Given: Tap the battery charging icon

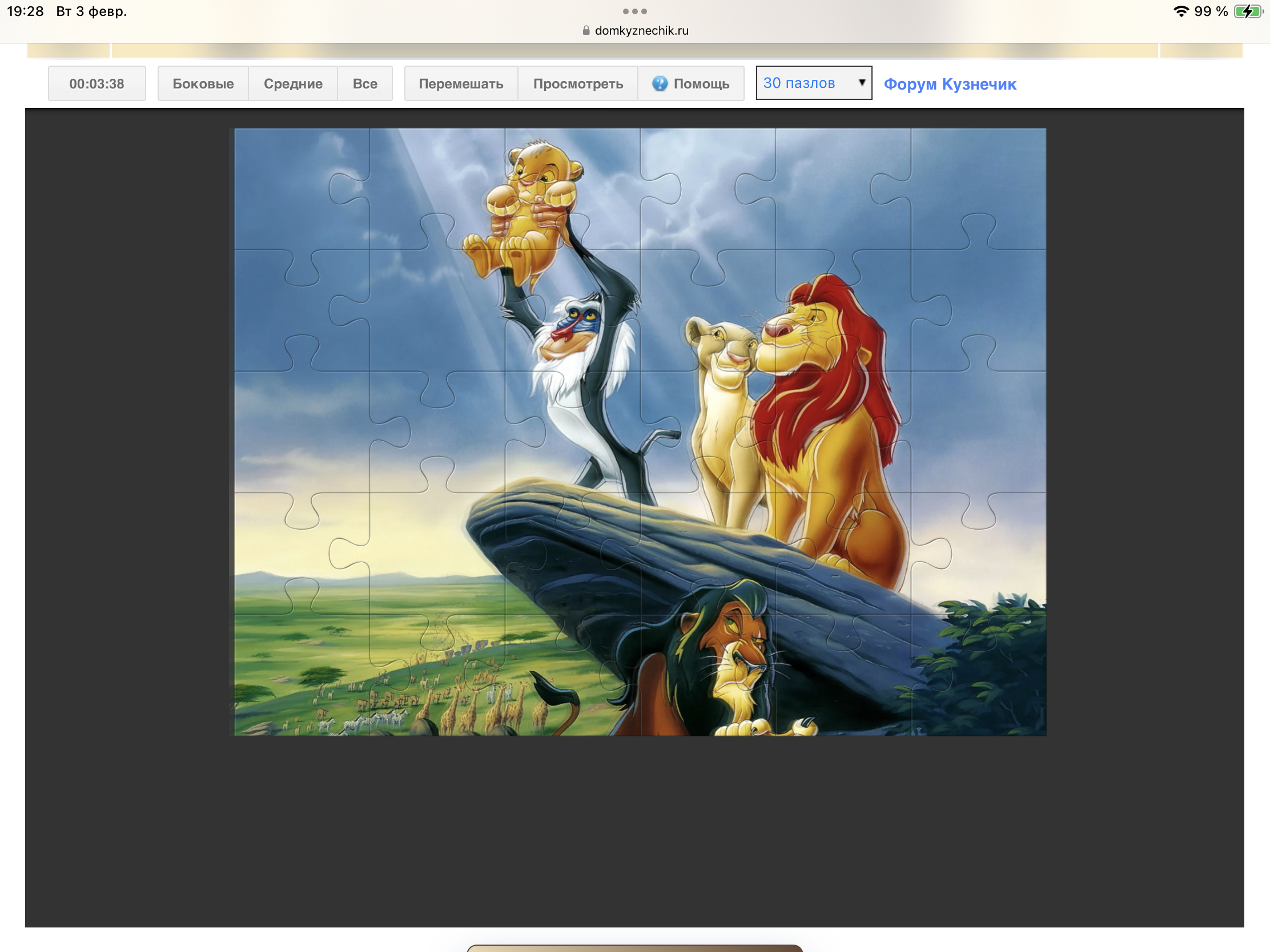Looking at the screenshot, I should (1248, 11).
